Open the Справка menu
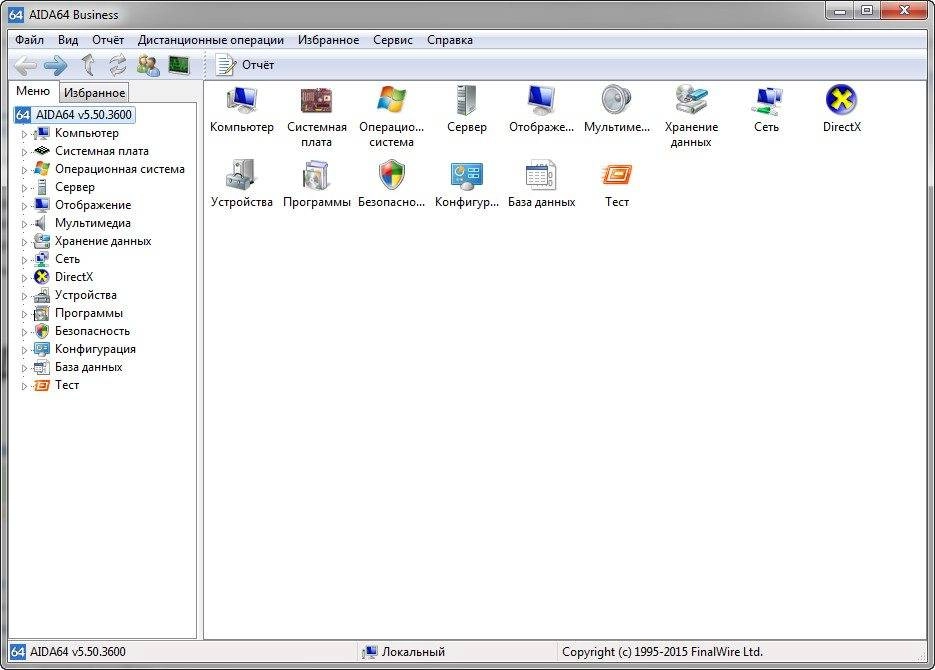935x670 pixels. click(450, 40)
